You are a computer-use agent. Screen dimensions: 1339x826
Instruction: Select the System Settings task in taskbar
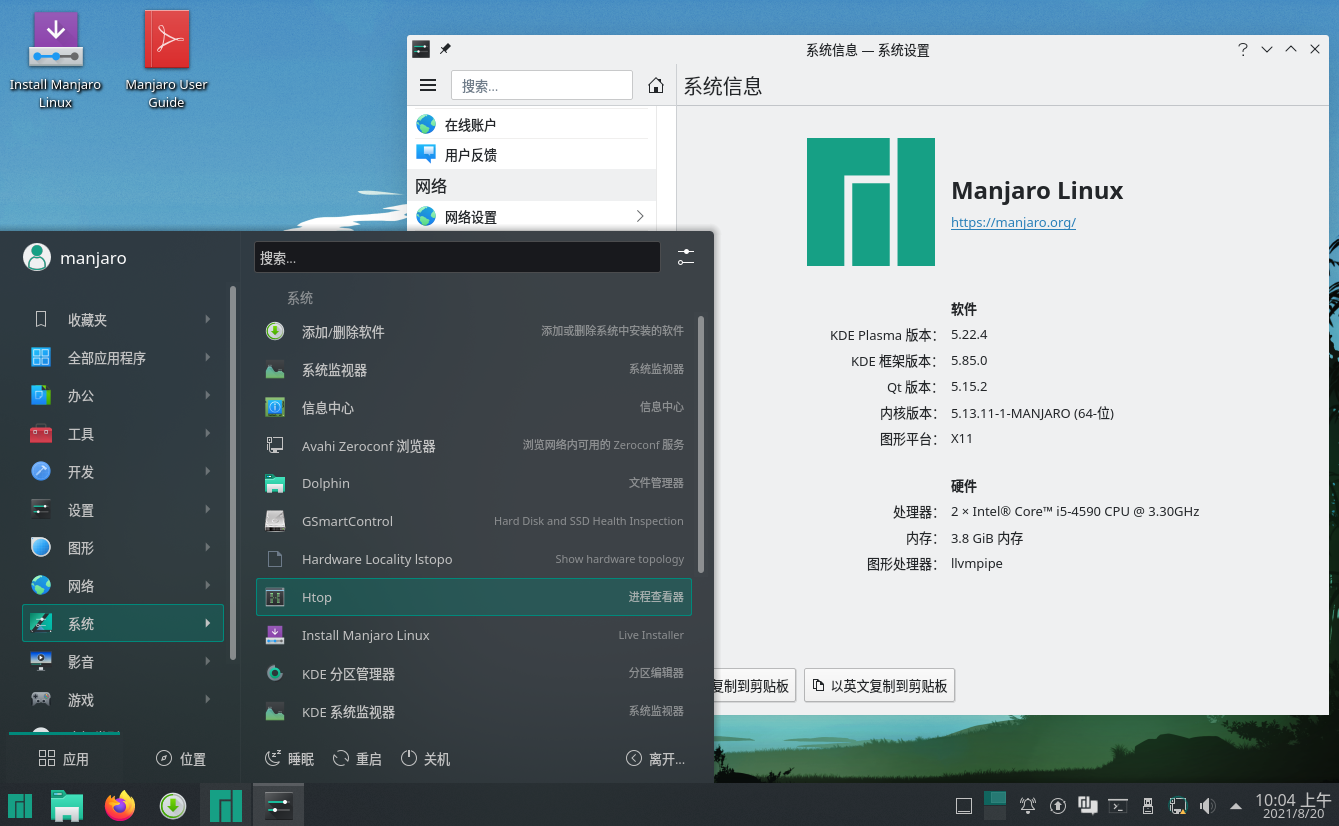tap(278, 805)
